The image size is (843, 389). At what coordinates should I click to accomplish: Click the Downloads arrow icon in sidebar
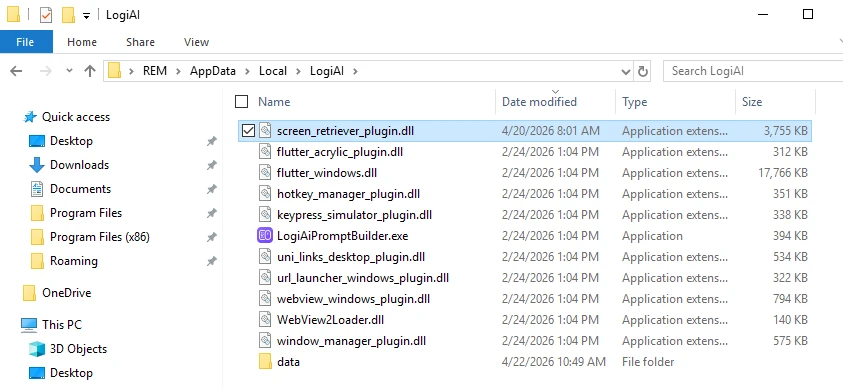pyautogui.click(x=37, y=165)
